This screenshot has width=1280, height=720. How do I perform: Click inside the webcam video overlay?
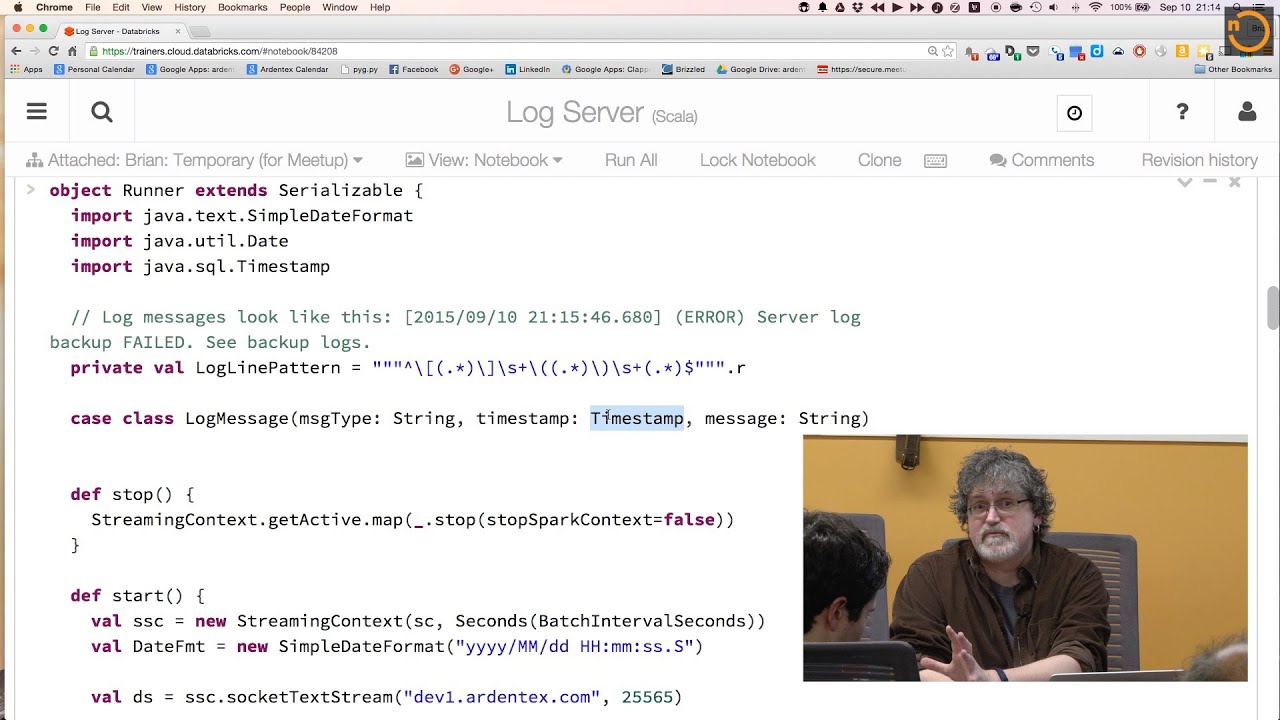pyautogui.click(x=1025, y=558)
